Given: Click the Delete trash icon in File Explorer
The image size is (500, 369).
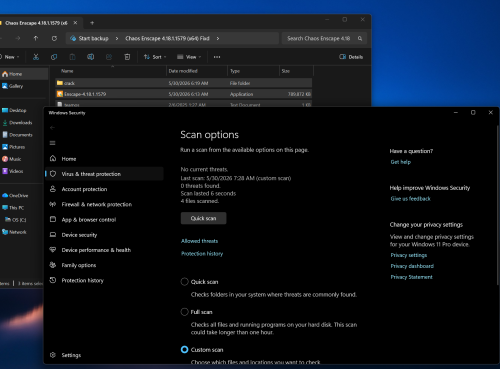Looking at the screenshot, I should 127,57.
